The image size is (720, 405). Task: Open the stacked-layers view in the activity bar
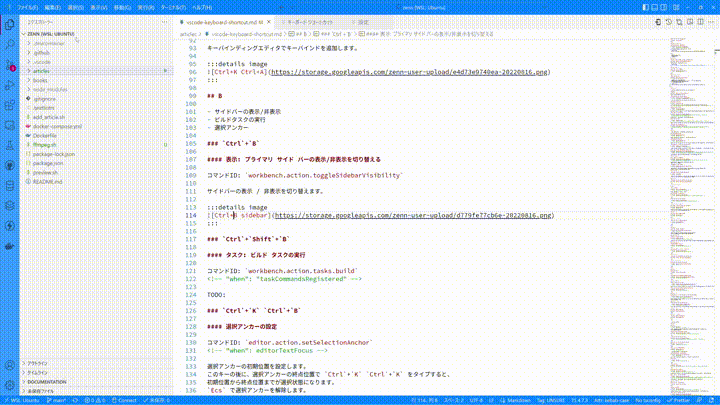[10, 206]
